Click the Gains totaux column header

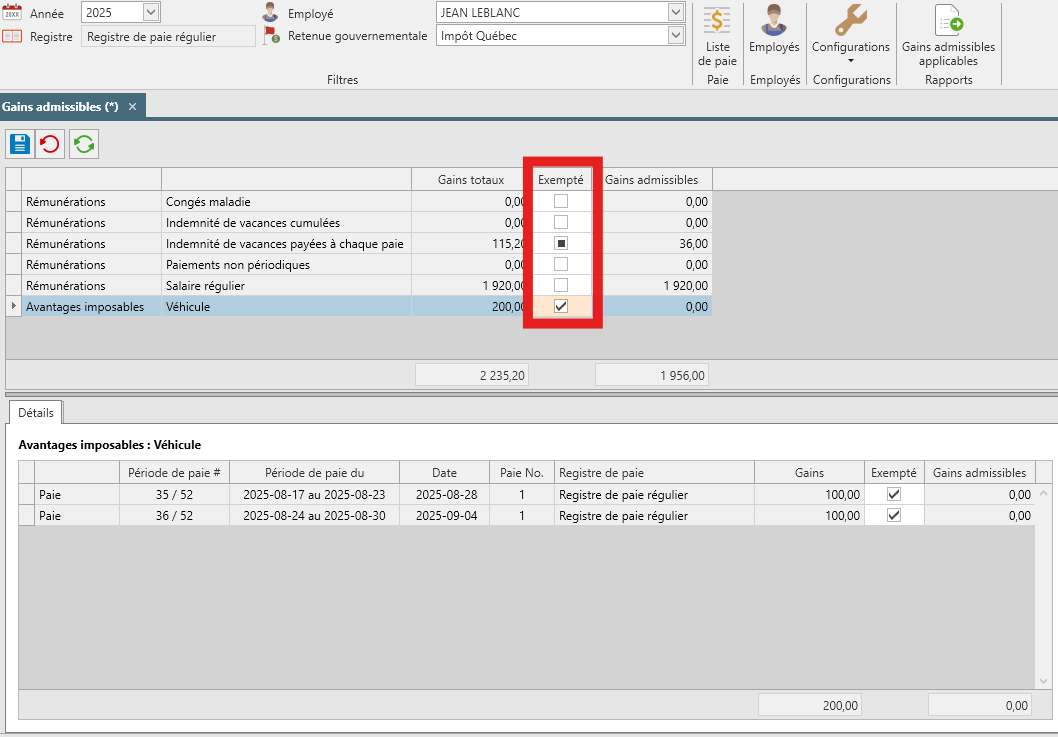(470, 180)
